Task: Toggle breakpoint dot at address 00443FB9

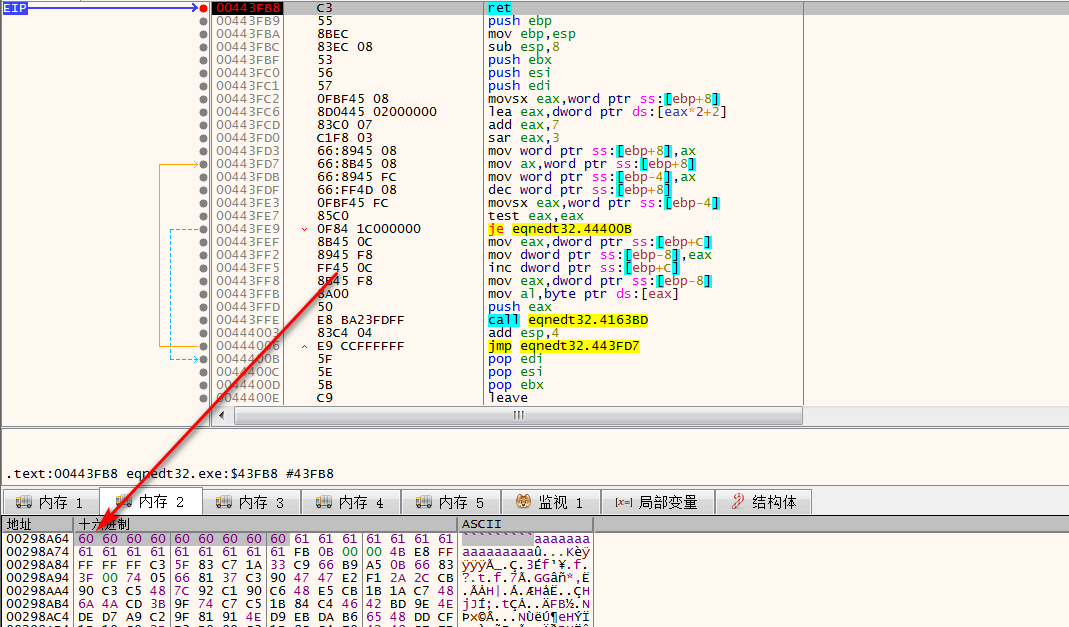Action: click(203, 21)
